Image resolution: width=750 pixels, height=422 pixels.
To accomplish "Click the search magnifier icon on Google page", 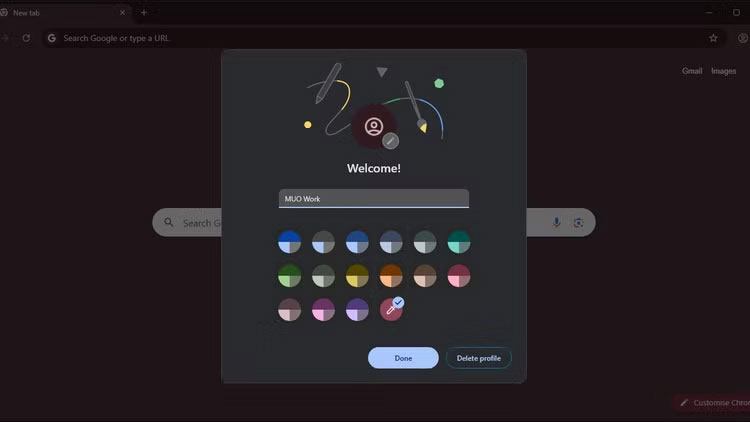I will [169, 222].
